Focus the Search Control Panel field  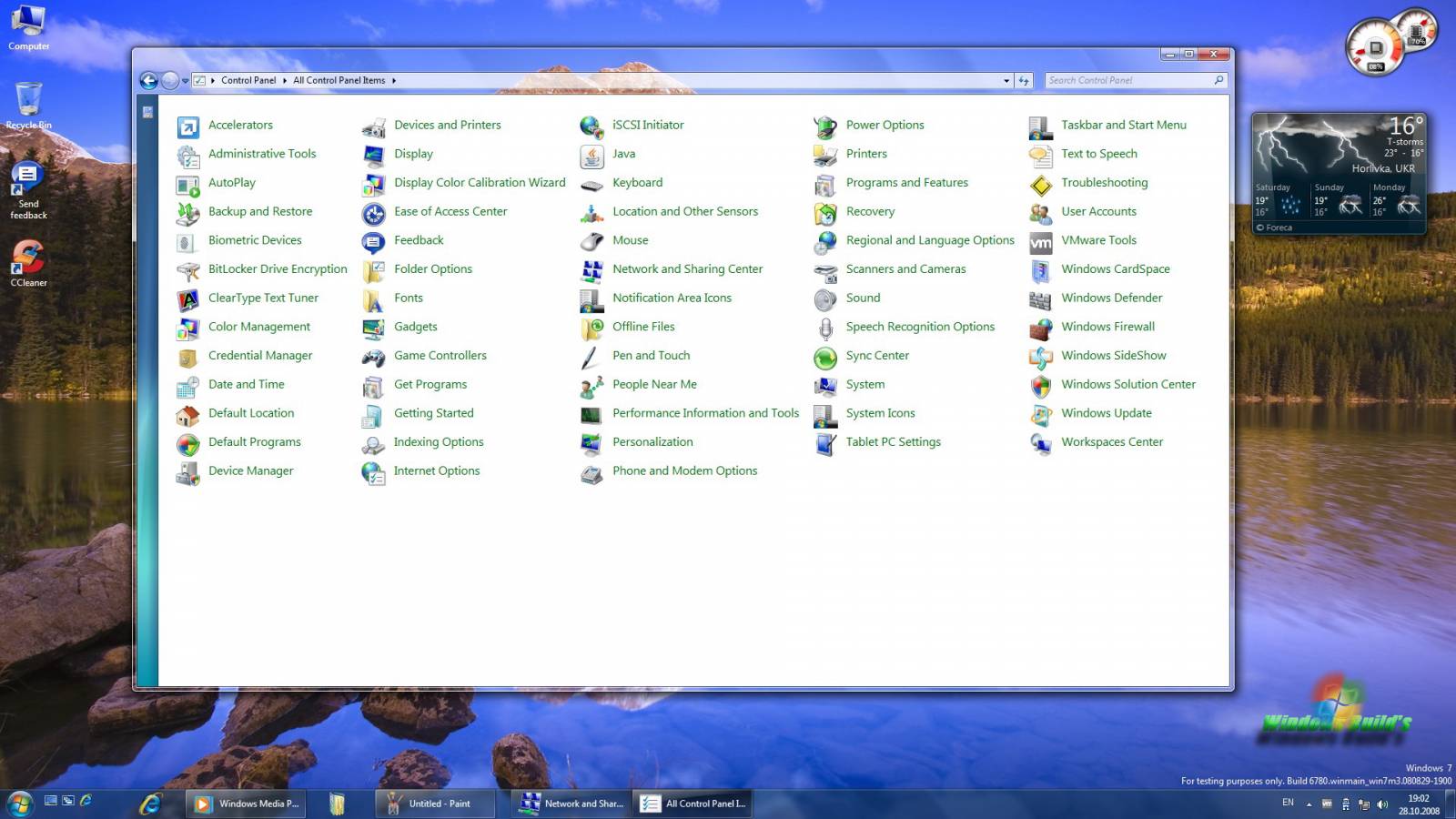[1136, 81]
